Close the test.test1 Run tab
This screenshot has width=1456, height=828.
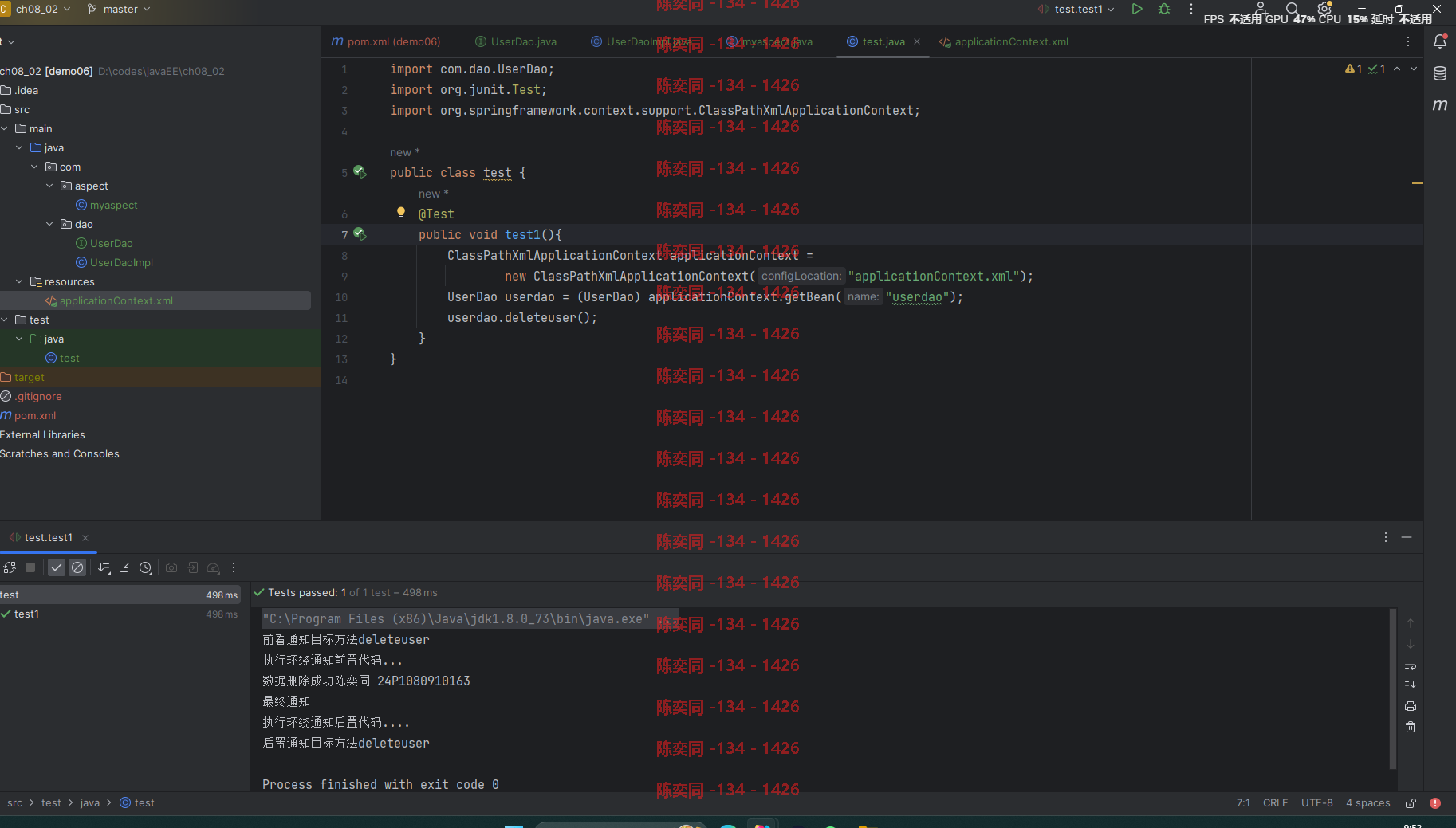point(85,537)
